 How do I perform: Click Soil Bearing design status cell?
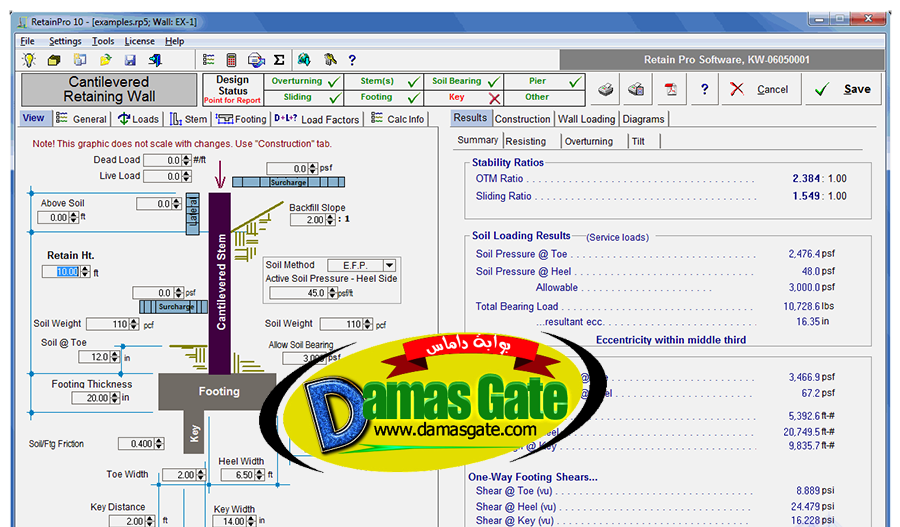[x=464, y=82]
